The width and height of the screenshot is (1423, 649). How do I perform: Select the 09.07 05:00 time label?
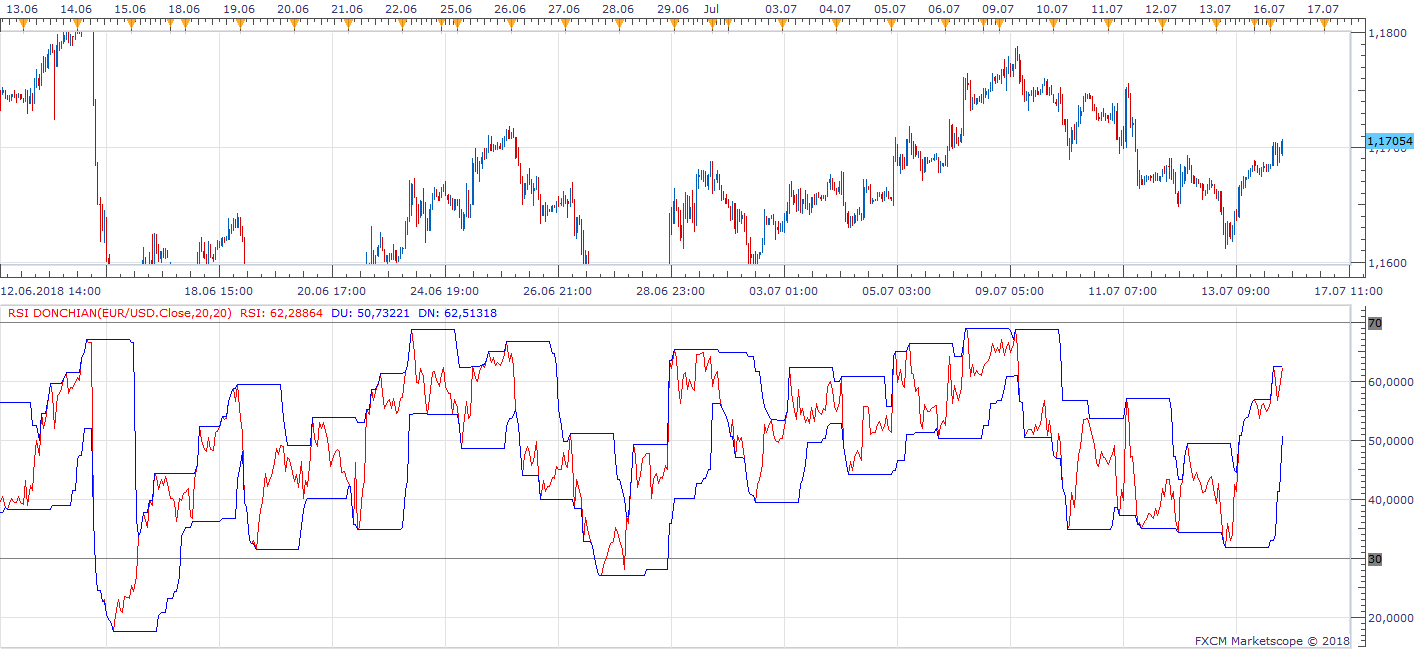coord(1011,291)
